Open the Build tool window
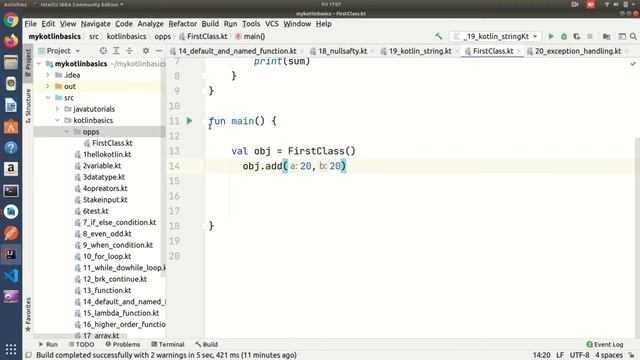 pyautogui.click(x=207, y=344)
